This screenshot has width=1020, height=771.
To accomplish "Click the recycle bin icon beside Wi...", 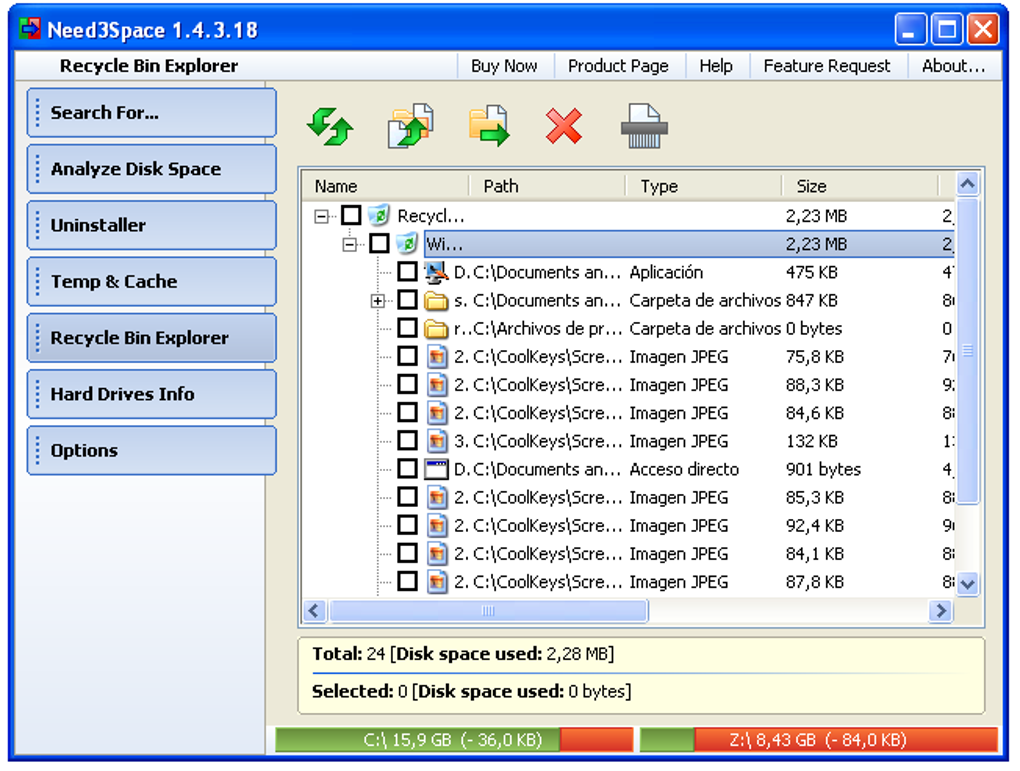I will pyautogui.click(x=407, y=244).
